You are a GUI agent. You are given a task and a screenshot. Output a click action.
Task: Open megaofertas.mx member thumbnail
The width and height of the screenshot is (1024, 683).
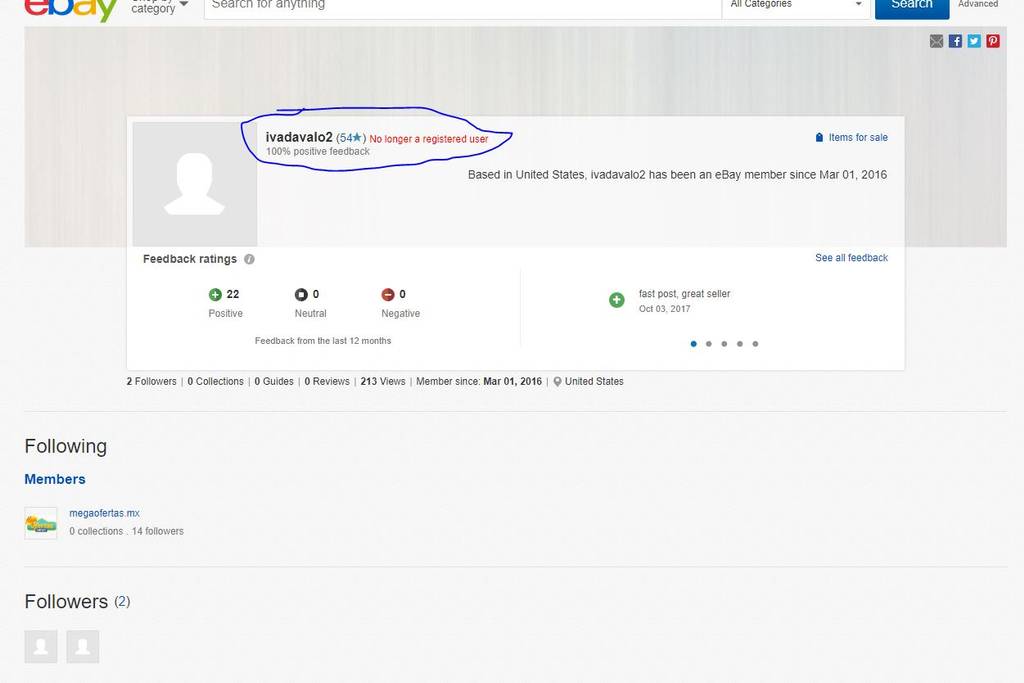tap(40, 523)
